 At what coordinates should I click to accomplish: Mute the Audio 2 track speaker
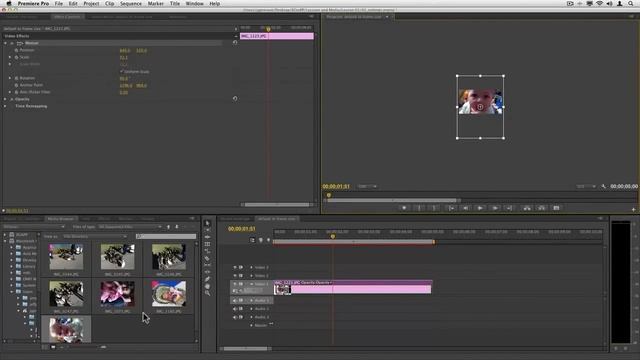click(x=235, y=309)
